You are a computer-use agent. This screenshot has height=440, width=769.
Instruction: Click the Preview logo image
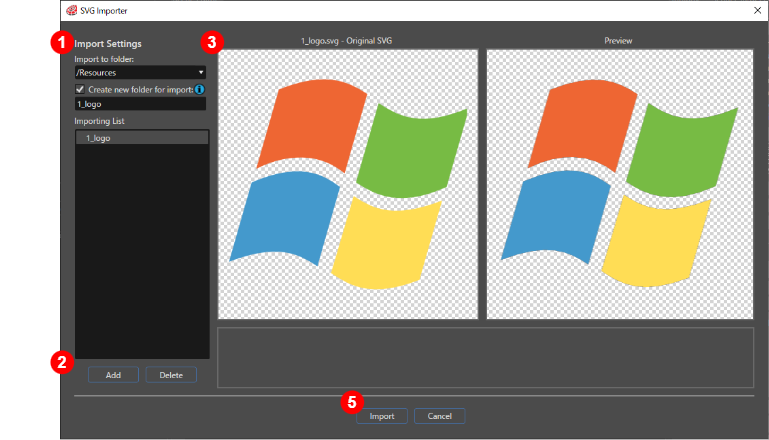pyautogui.click(x=620, y=184)
